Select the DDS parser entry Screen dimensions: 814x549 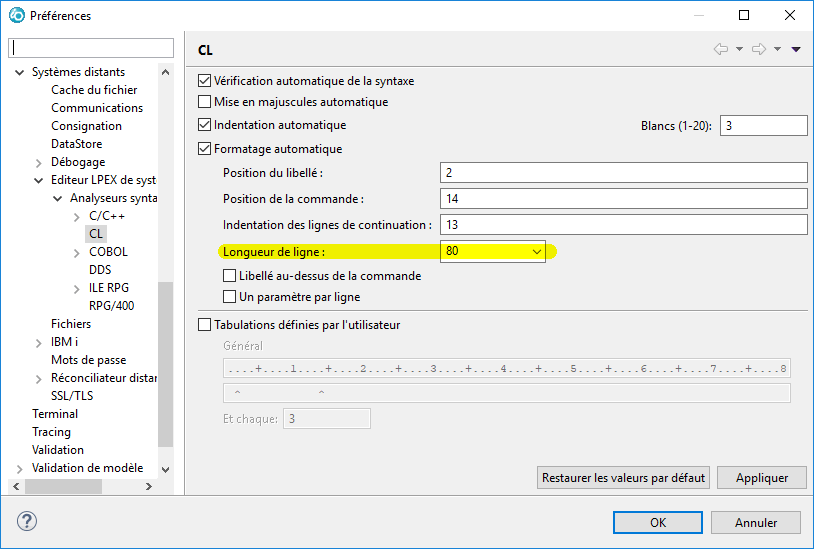pos(100,270)
